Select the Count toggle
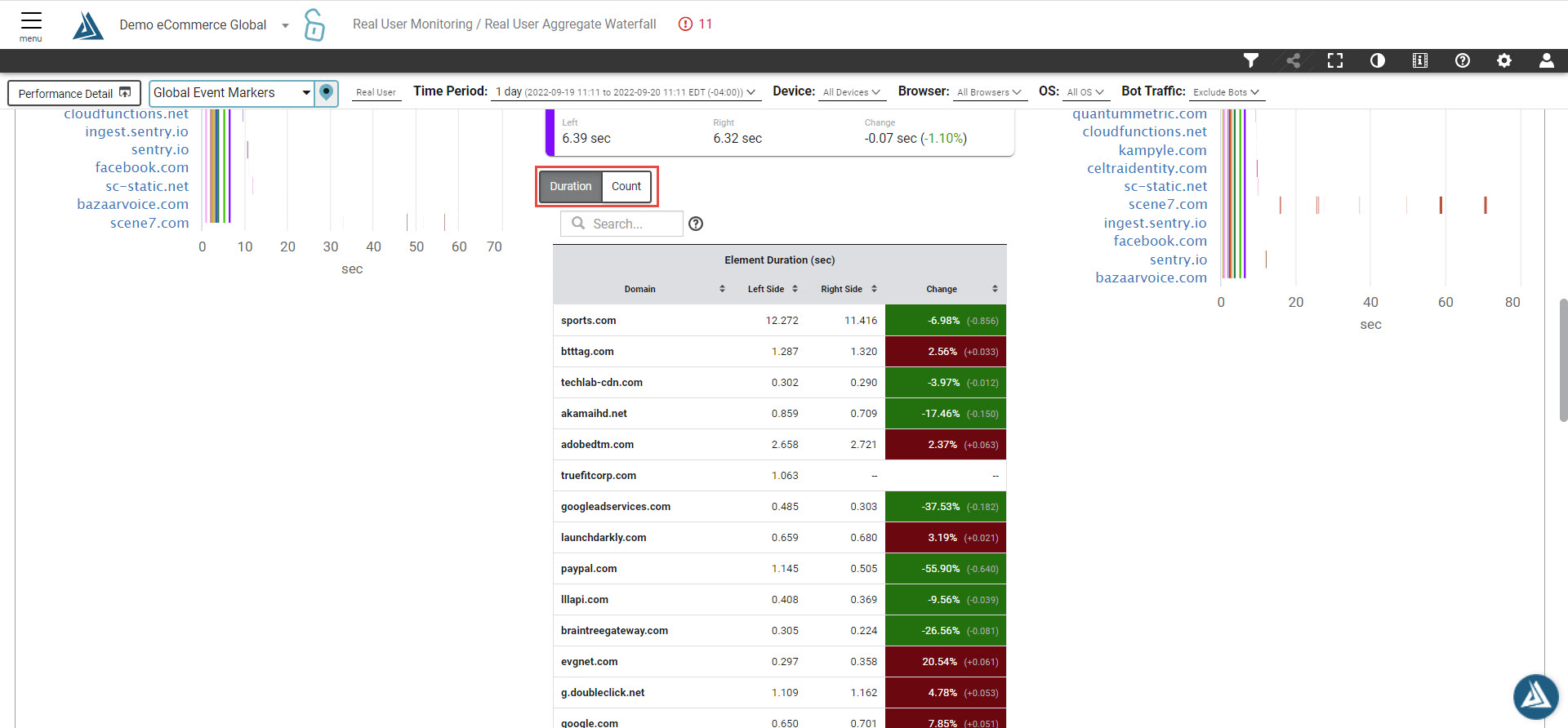1568x728 pixels. (626, 186)
